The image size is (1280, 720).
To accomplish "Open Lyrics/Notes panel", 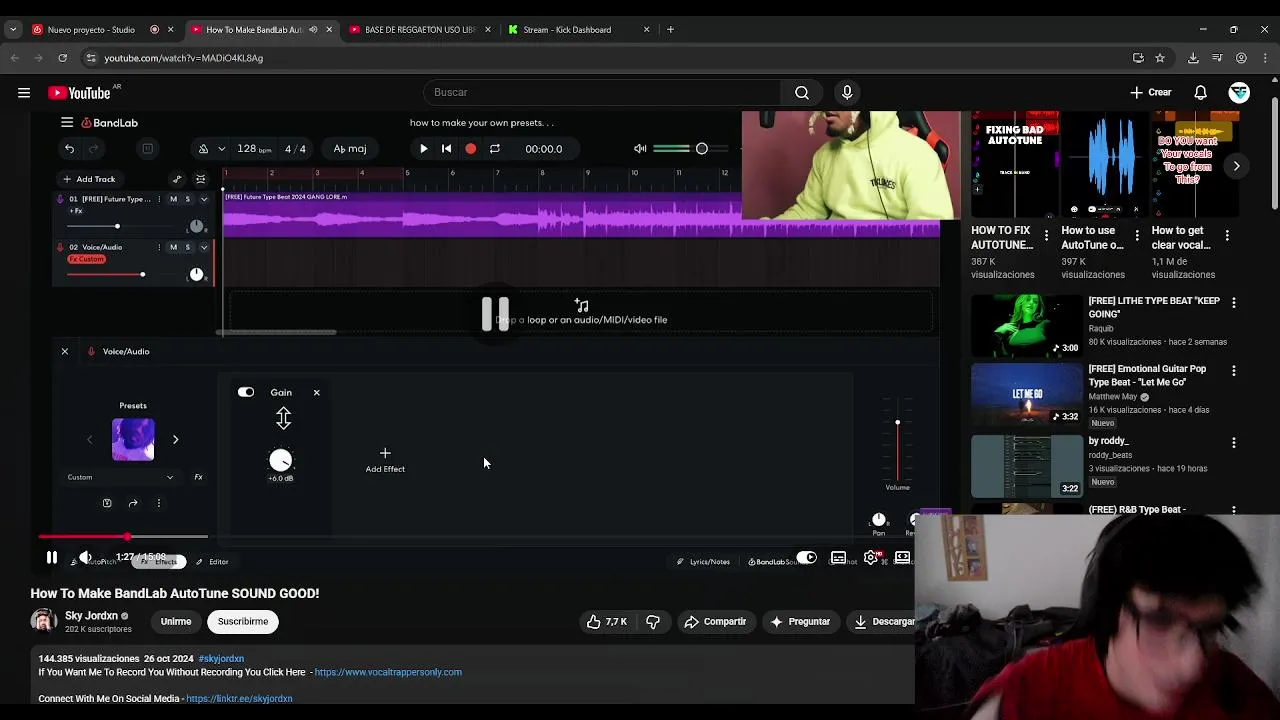I will [x=704, y=562].
